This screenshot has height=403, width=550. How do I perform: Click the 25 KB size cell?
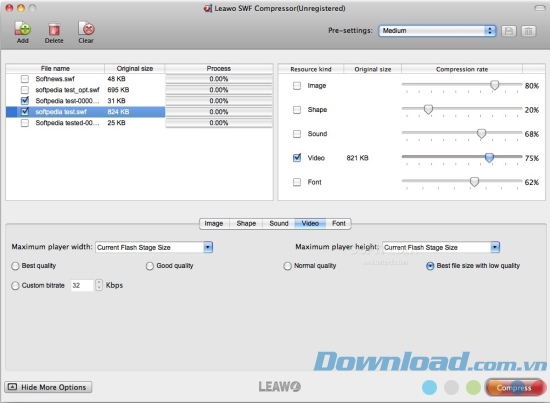click(116, 123)
